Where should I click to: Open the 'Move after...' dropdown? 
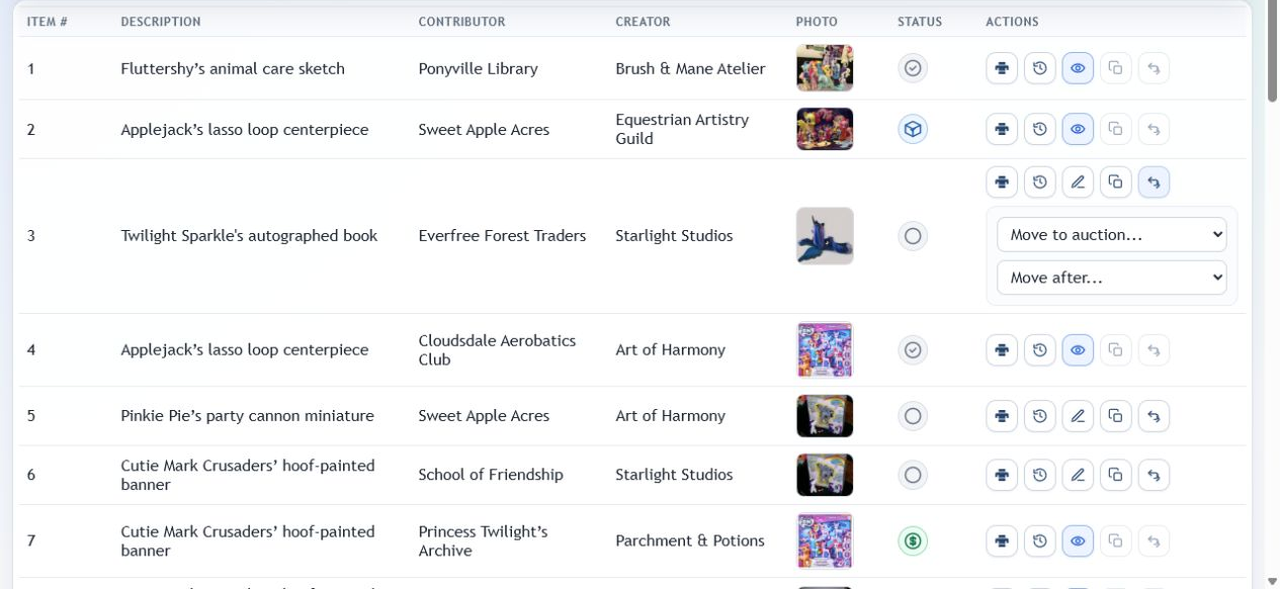[1111, 278]
